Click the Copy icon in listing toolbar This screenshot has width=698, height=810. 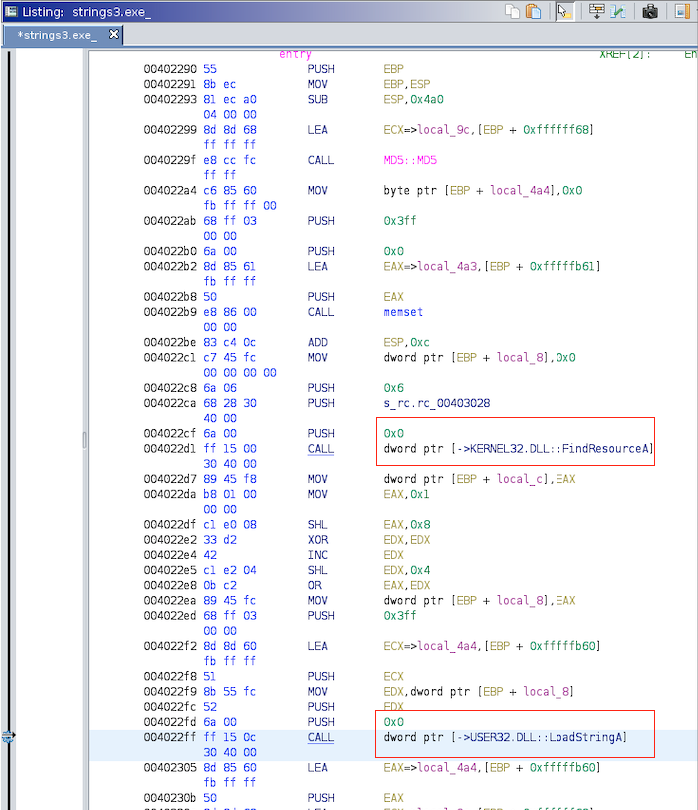click(x=512, y=11)
